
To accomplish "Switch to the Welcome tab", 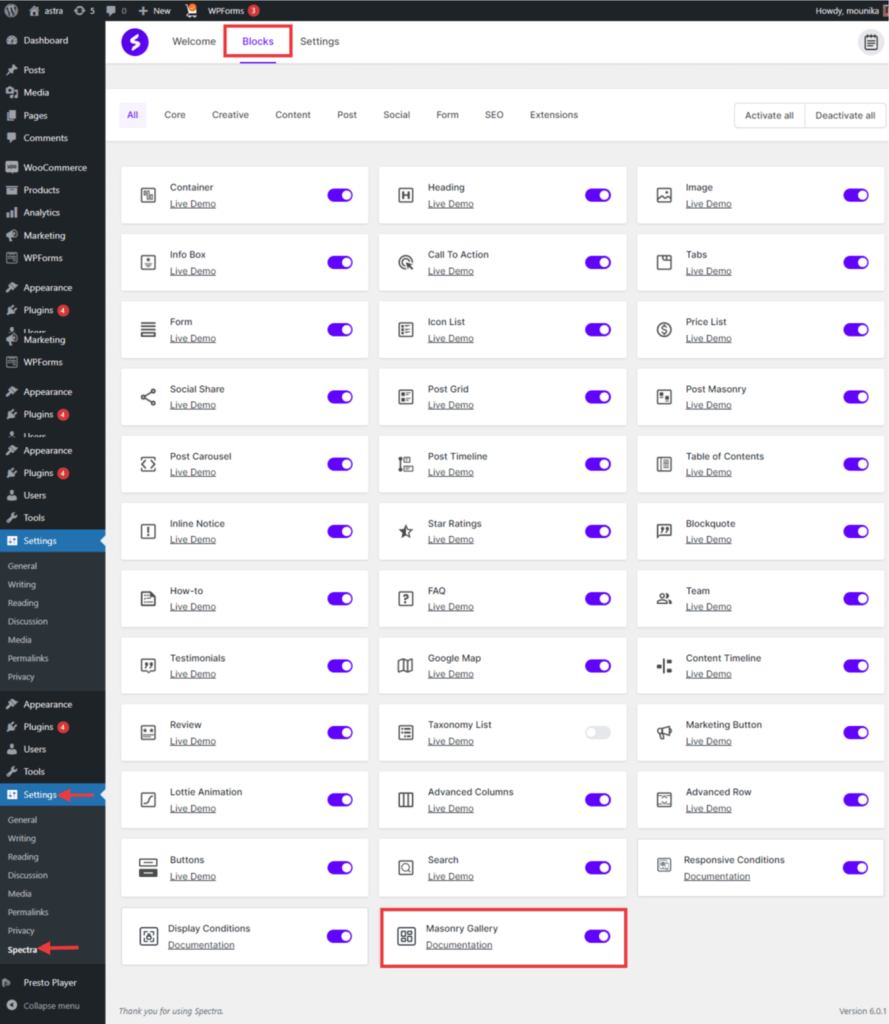I will click(194, 42).
